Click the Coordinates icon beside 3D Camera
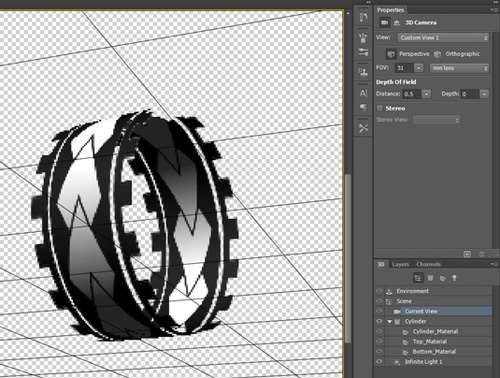Screen dimensions: 500x378 [x=397, y=23]
